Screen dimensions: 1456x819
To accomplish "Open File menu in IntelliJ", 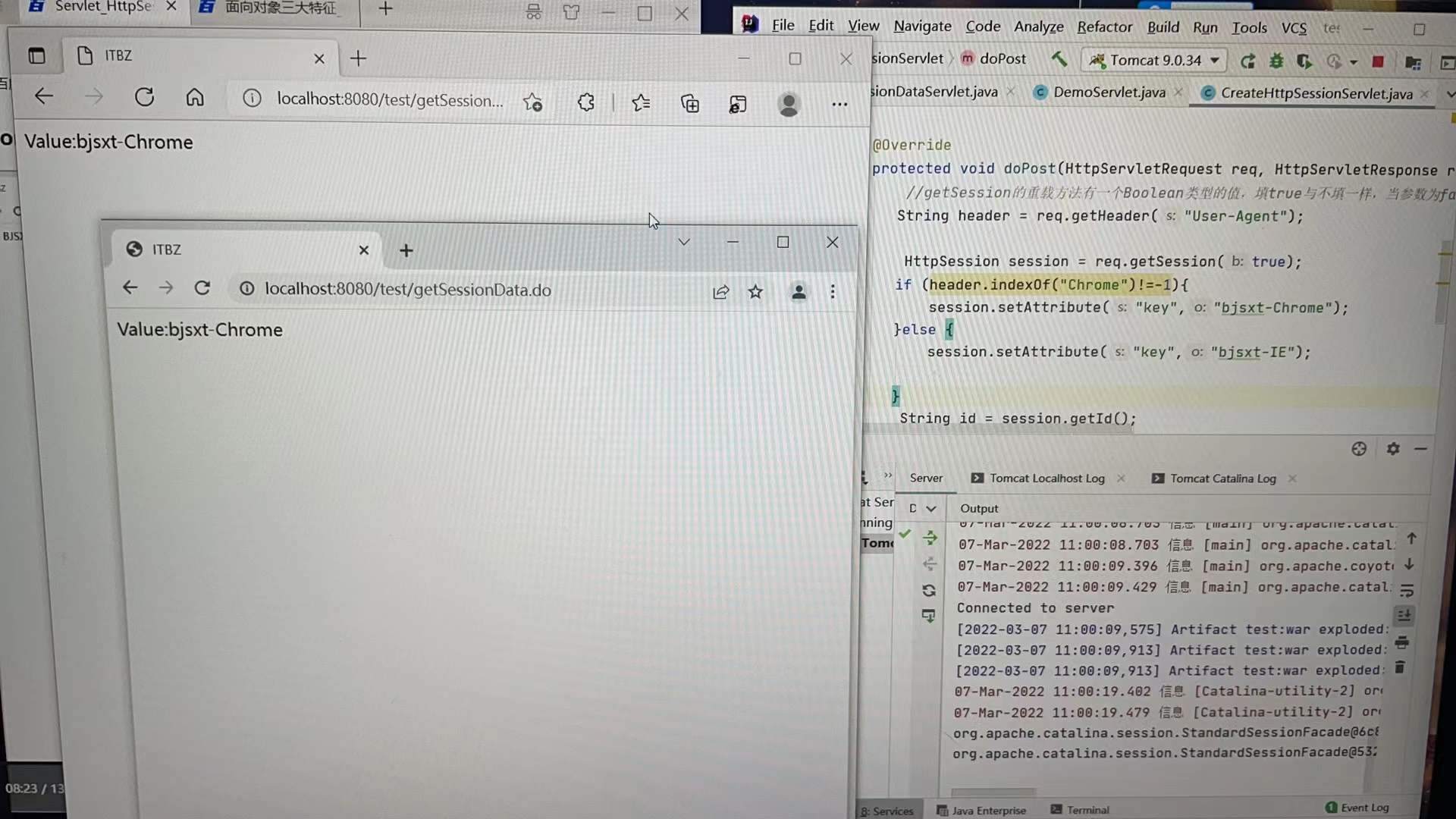I will (783, 25).
